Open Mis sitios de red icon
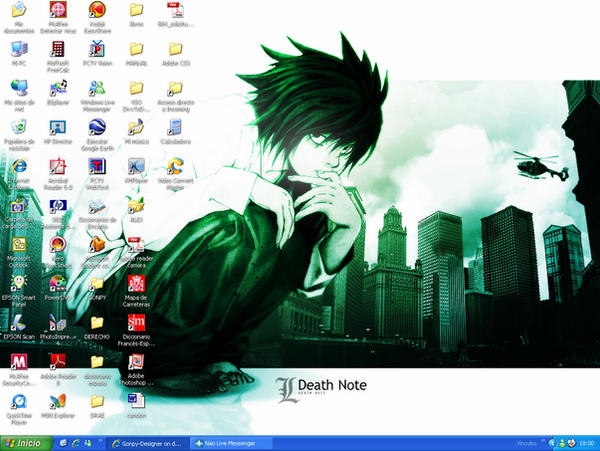Screen dimensions: 600x451 tap(19, 96)
